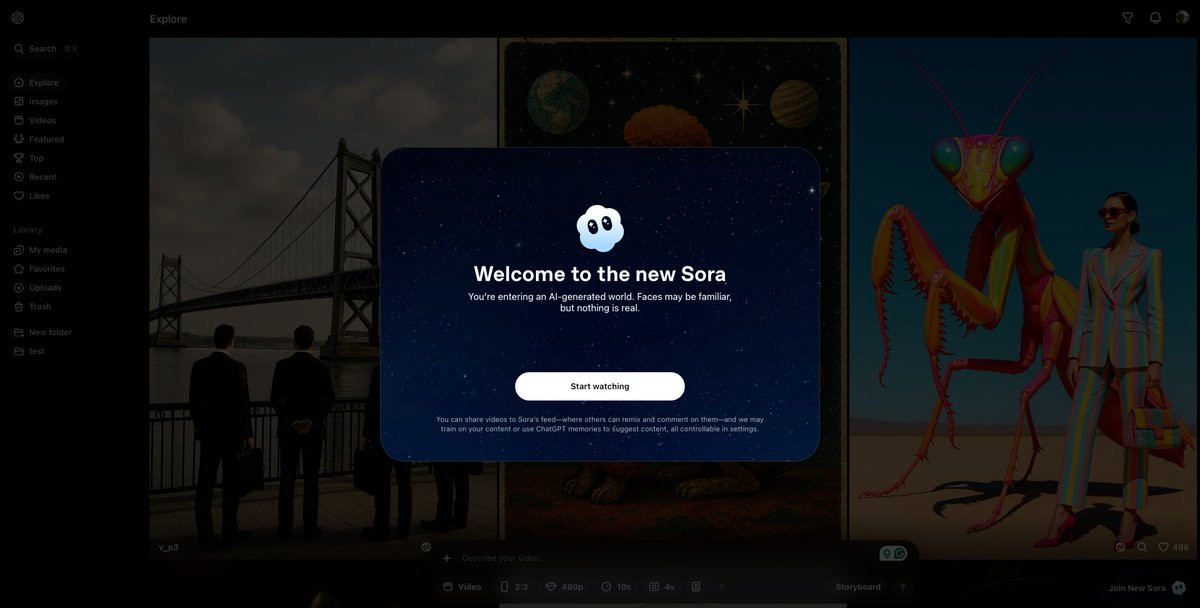Click the Explore page title
The height and width of the screenshot is (608, 1200).
point(168,19)
